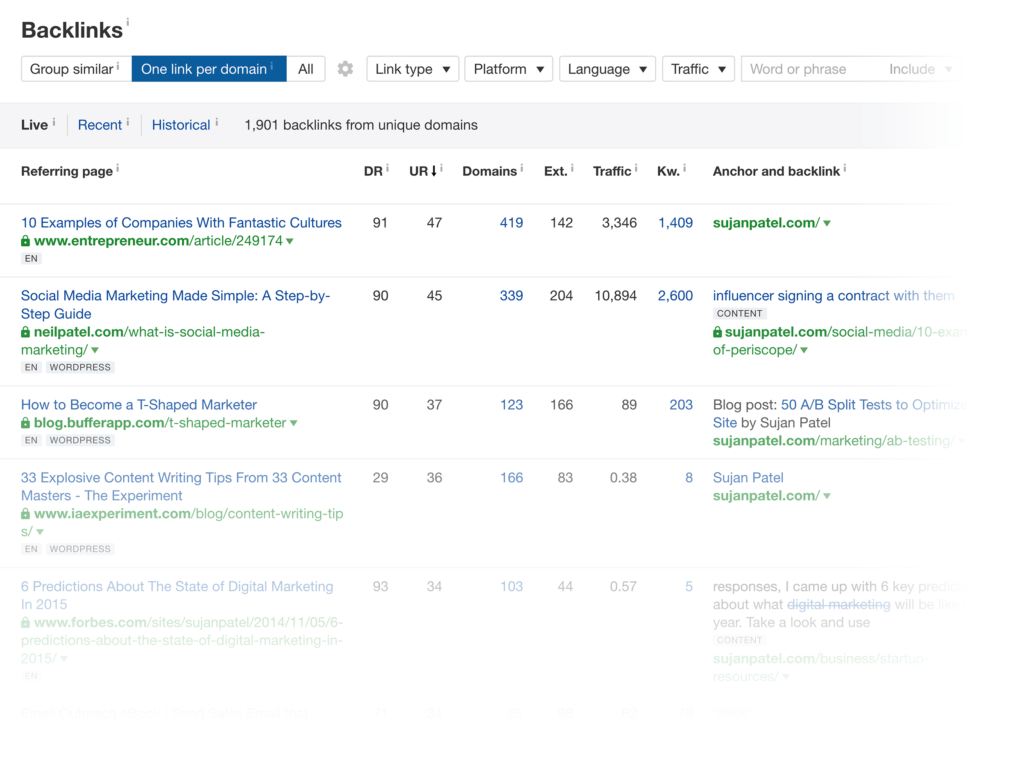This screenshot has height=761, width=1024.
Task: Click the info icon beside Historical tab
Action: (x=216, y=121)
